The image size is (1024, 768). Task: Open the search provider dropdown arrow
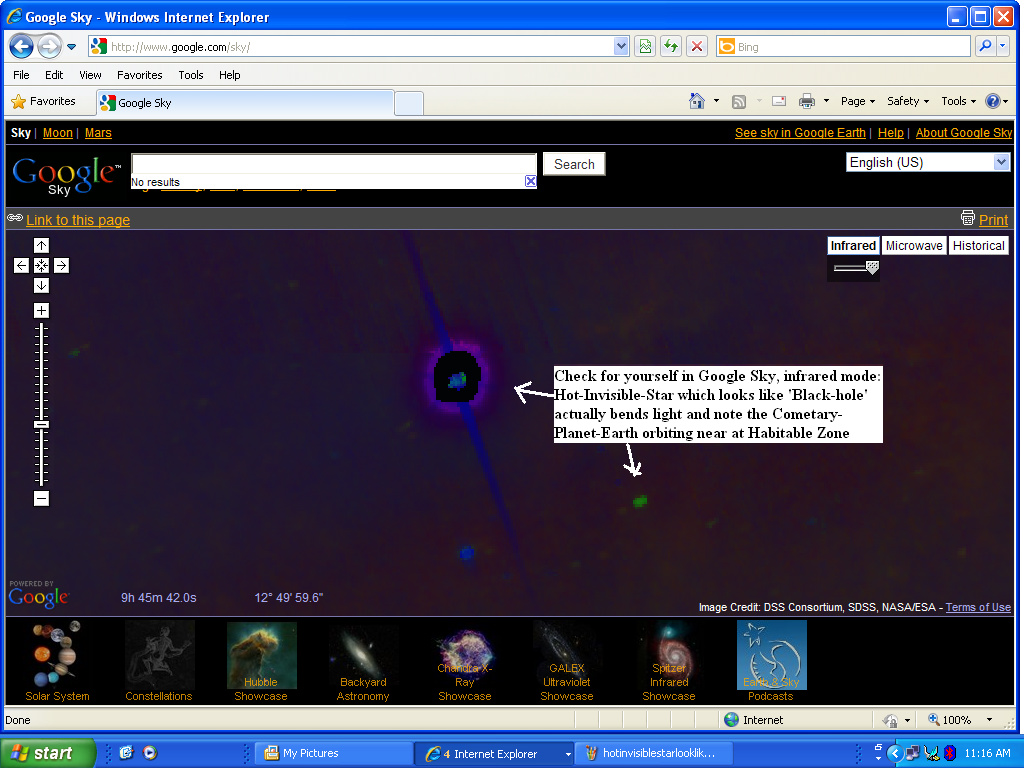(x=1003, y=46)
